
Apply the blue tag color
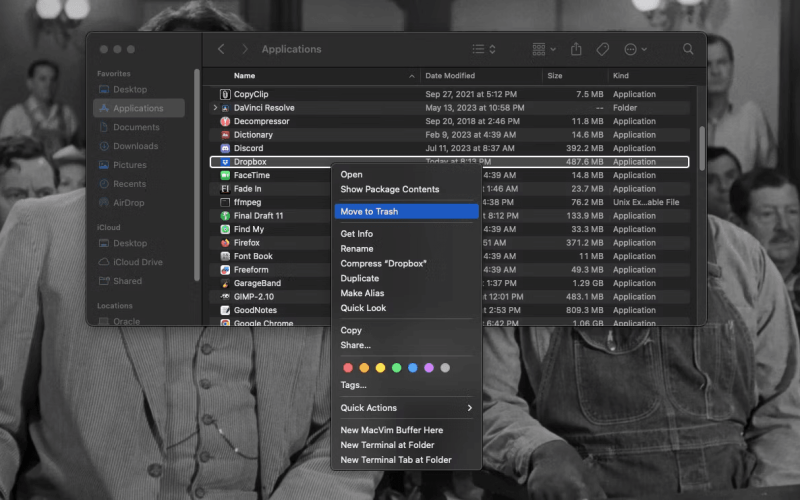[413, 368]
